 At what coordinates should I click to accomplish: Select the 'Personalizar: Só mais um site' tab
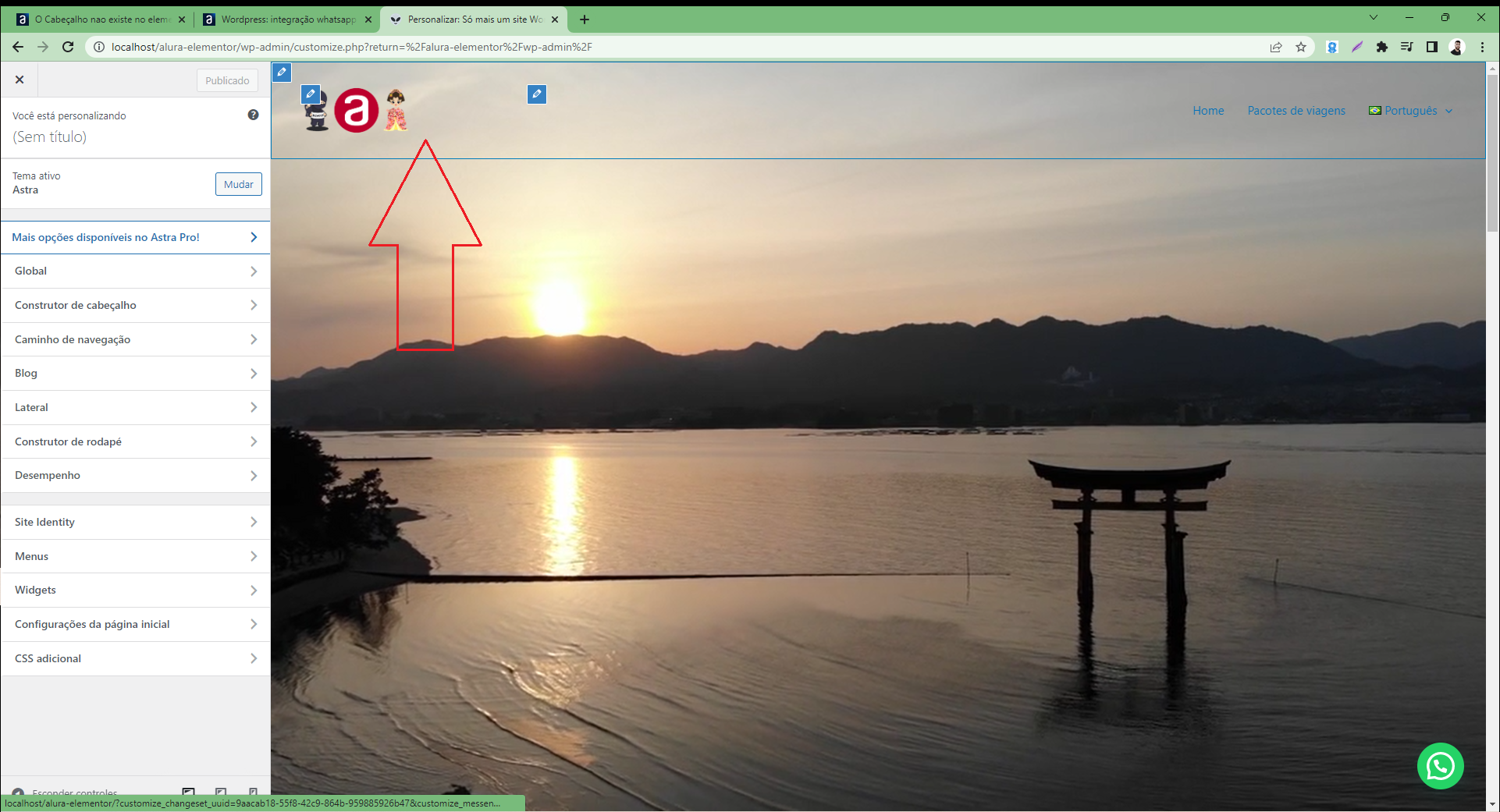(473, 20)
